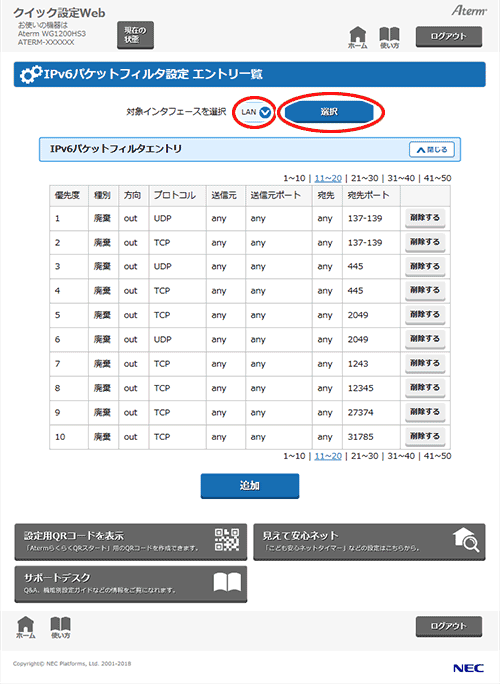Click the Aterm logo
This screenshot has width=500, height=684.
[469, 10]
